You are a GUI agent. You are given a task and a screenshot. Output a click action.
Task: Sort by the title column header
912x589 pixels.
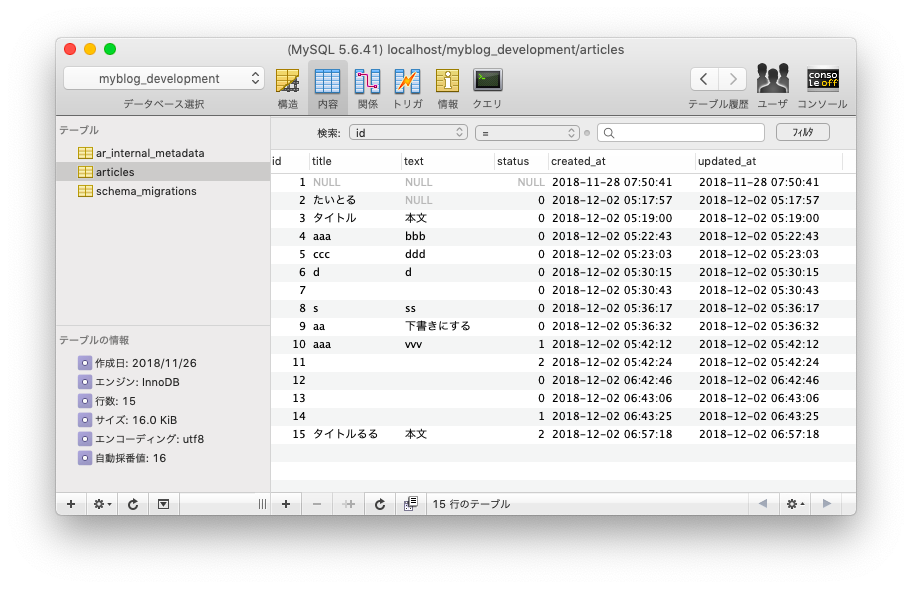[x=355, y=161]
